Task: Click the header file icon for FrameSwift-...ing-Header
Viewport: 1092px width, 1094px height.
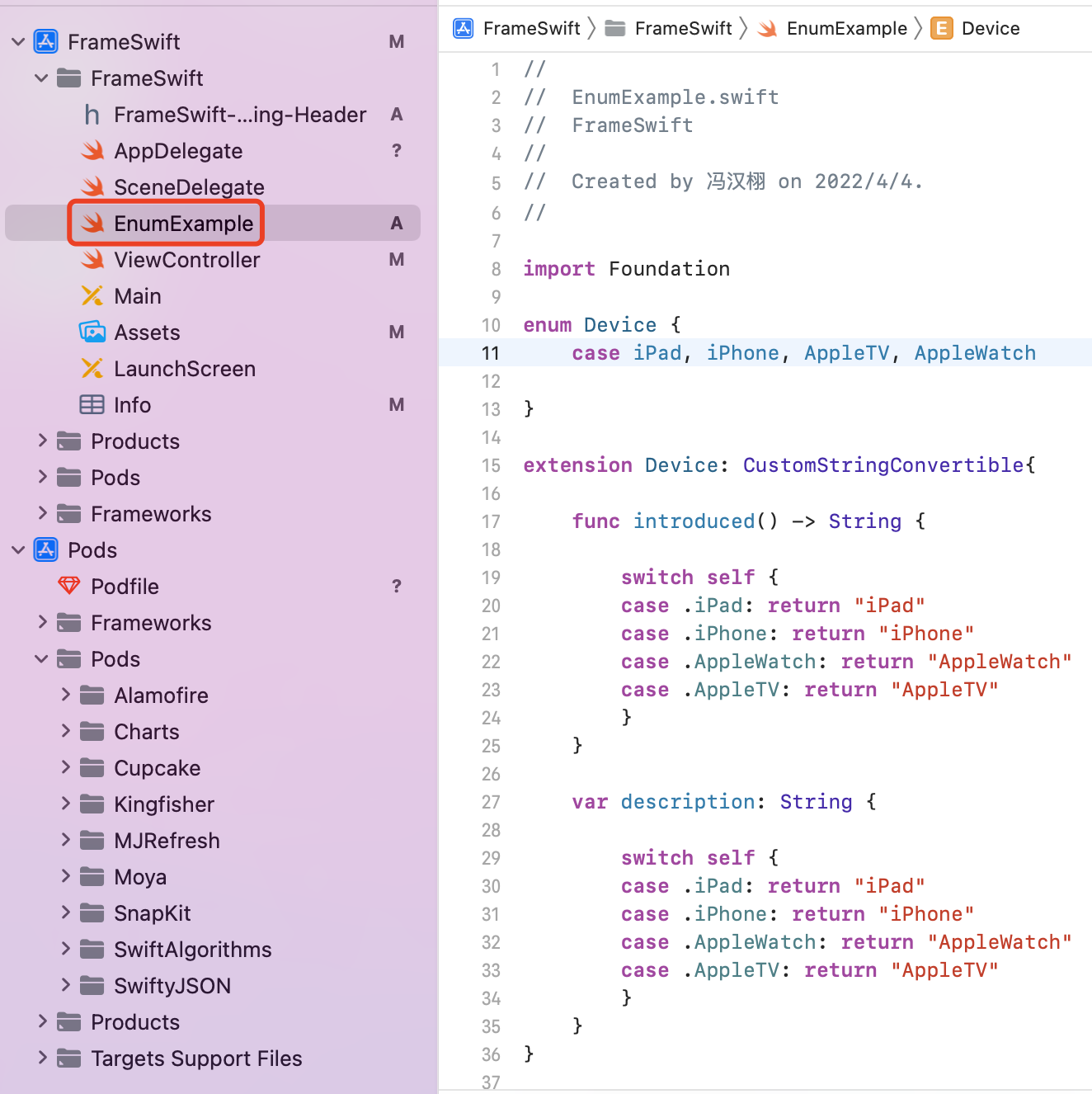Action: [x=92, y=115]
